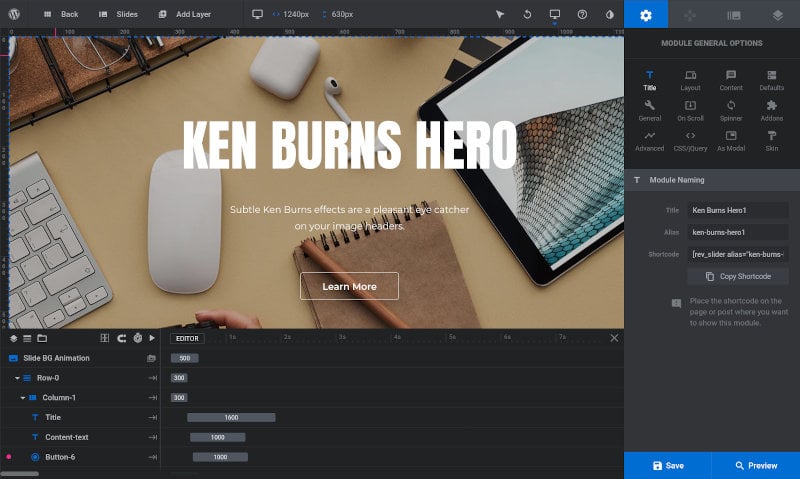
Task: Select the Title layer duration bar 1600
Action: [231, 417]
